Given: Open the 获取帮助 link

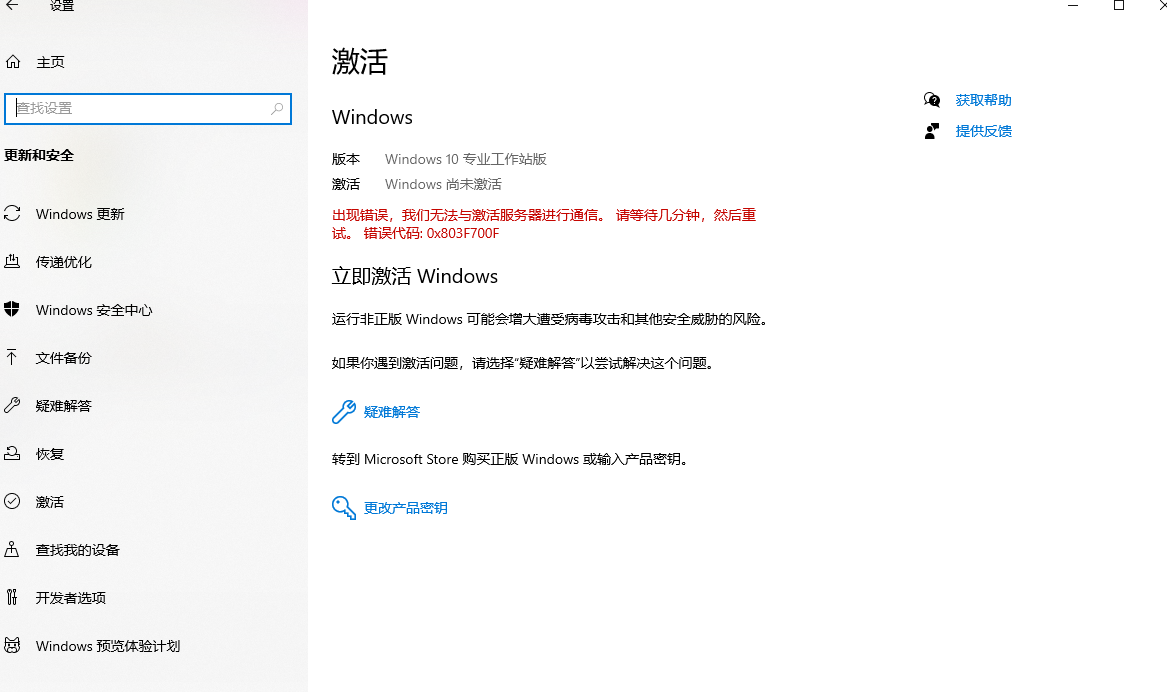Looking at the screenshot, I should pos(983,100).
